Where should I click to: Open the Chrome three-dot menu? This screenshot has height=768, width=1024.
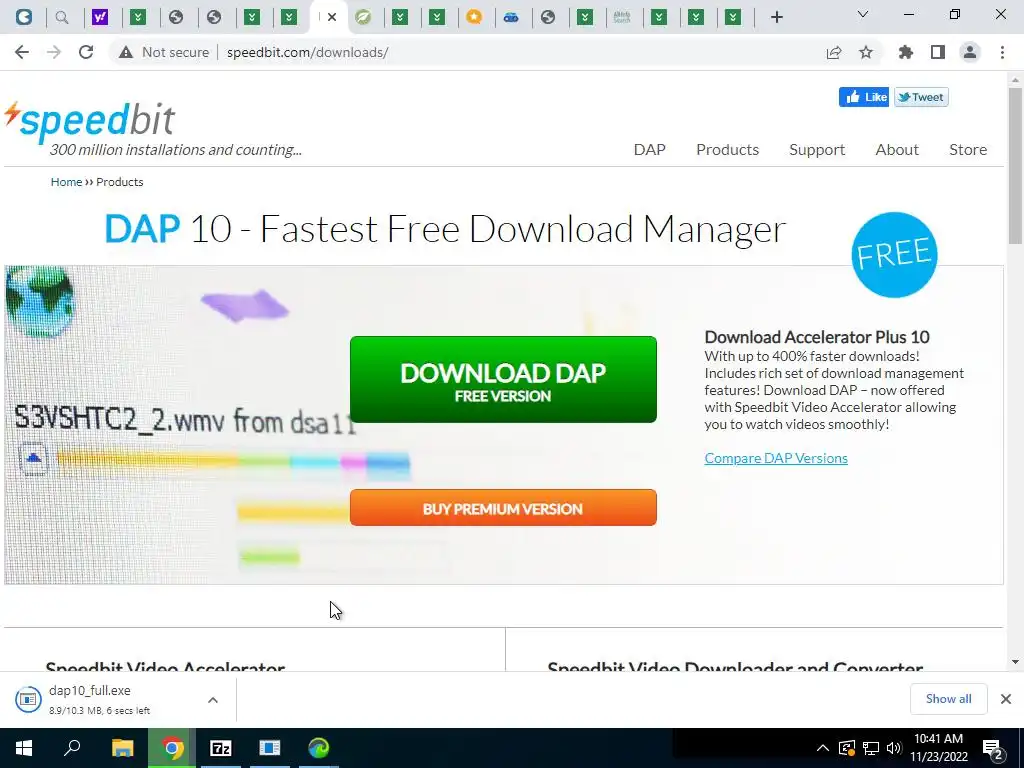pos(1002,52)
